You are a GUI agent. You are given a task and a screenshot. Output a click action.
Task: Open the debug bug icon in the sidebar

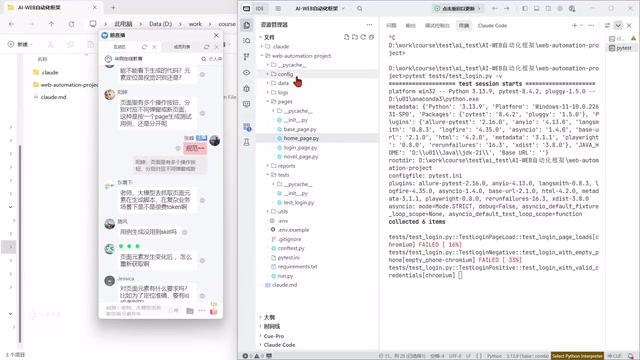coord(247,89)
